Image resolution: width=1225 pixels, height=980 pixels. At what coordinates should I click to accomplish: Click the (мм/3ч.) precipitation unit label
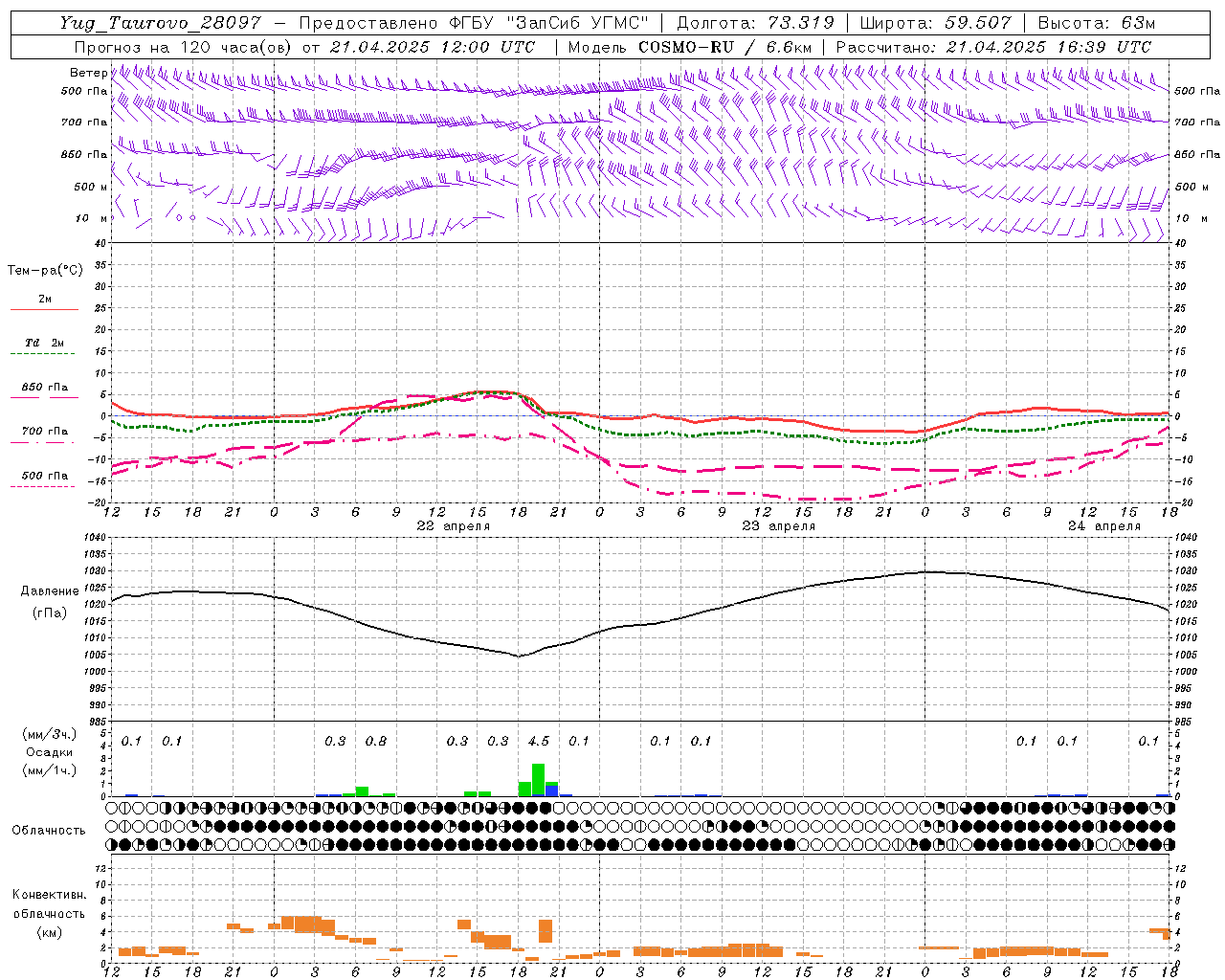(x=49, y=733)
